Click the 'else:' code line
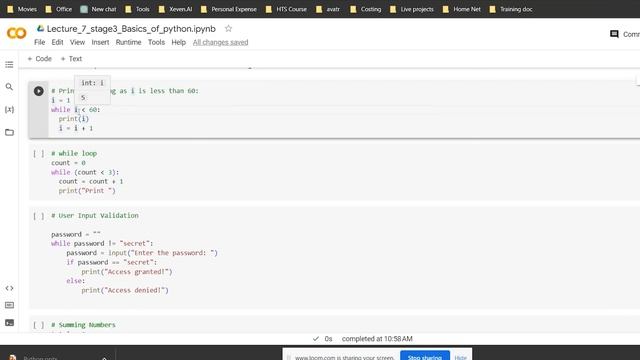 click(76, 281)
